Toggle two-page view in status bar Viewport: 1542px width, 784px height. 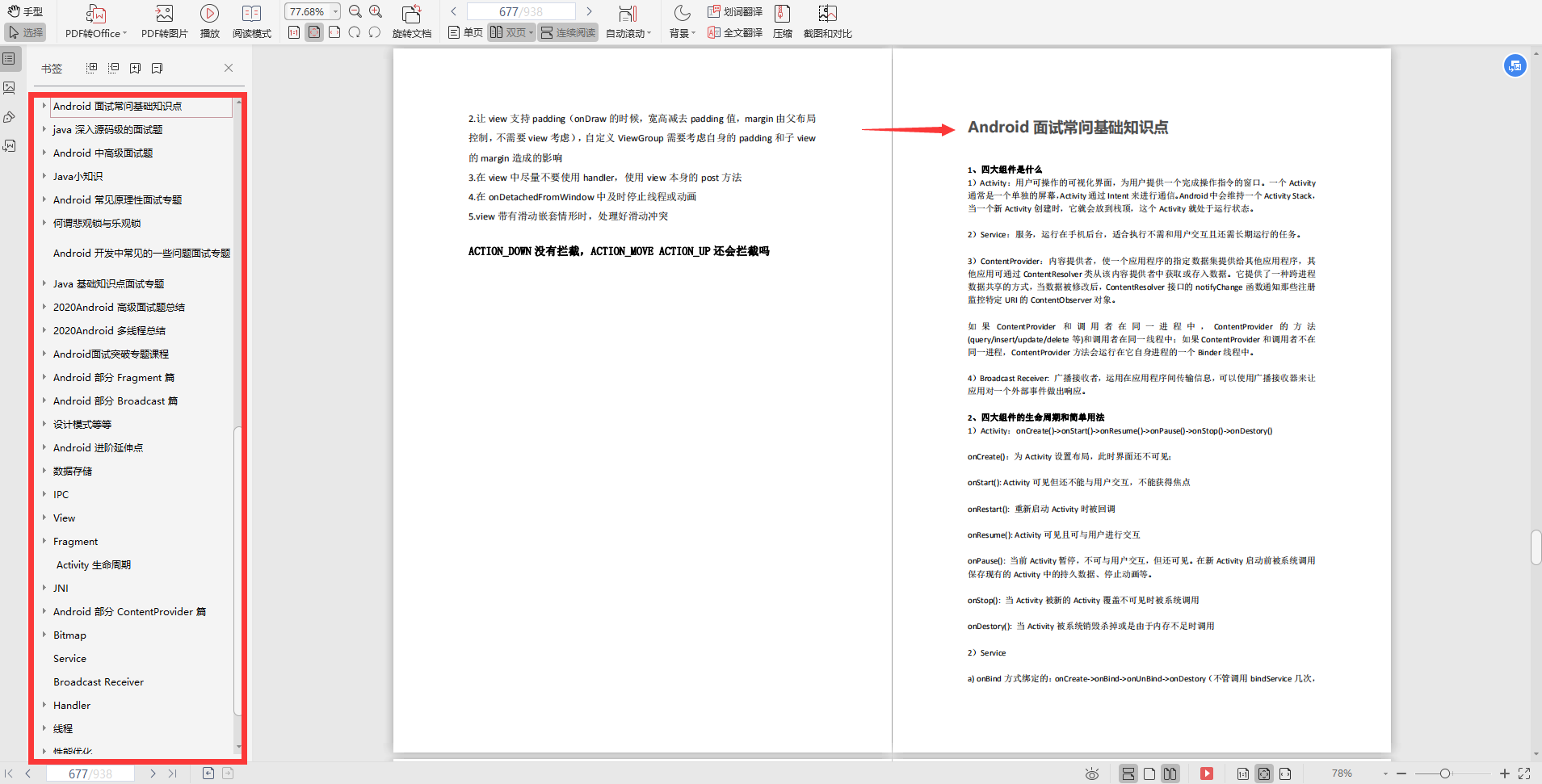1170,774
